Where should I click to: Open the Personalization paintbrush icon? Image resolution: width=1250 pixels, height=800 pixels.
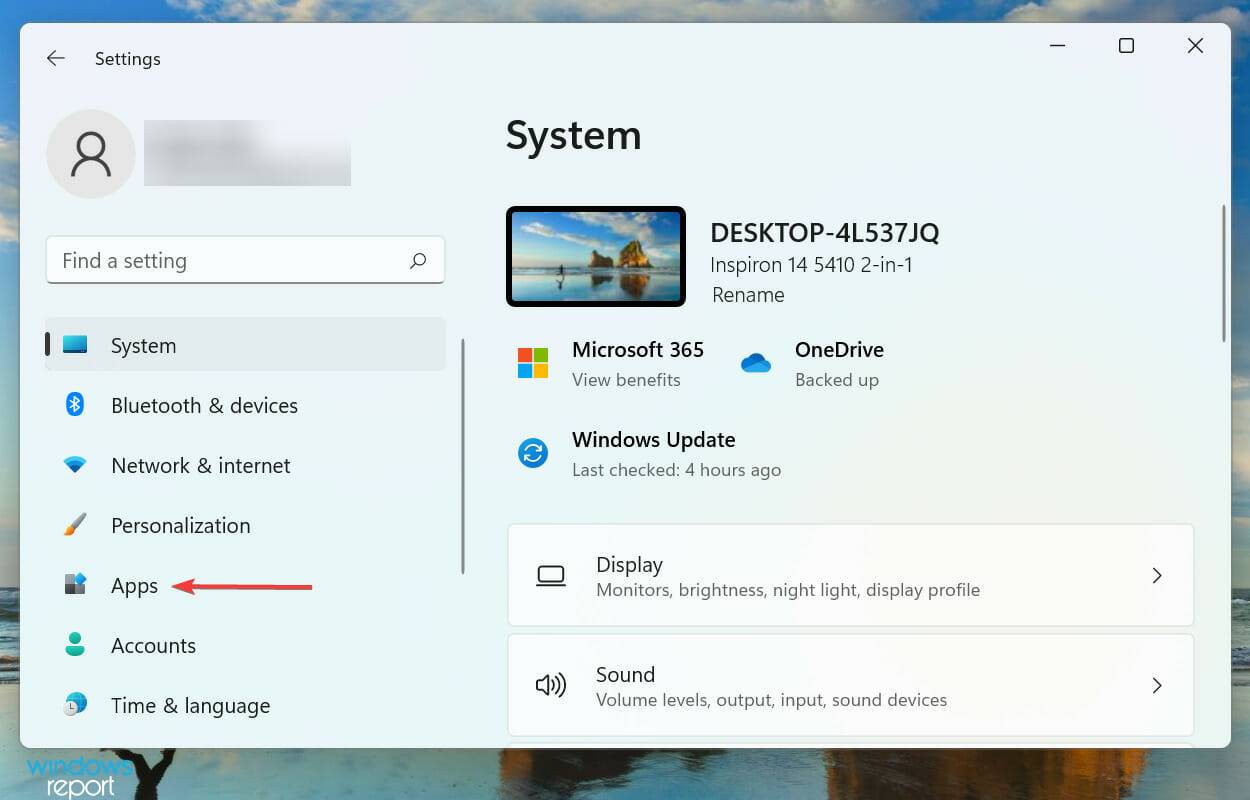click(x=74, y=525)
